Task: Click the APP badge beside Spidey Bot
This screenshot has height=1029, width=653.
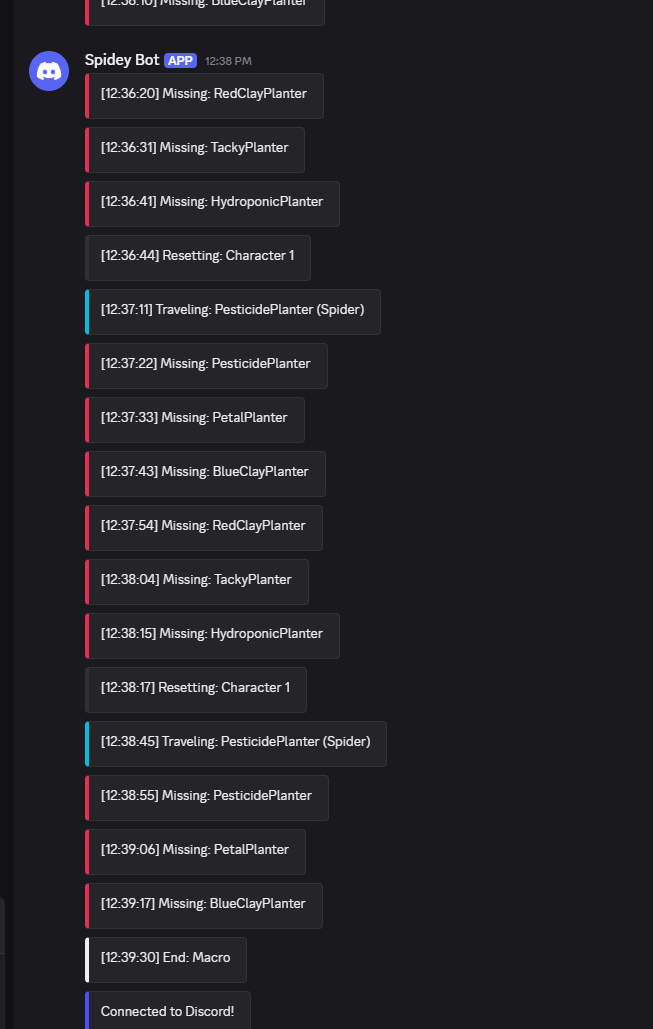Action: coord(180,60)
